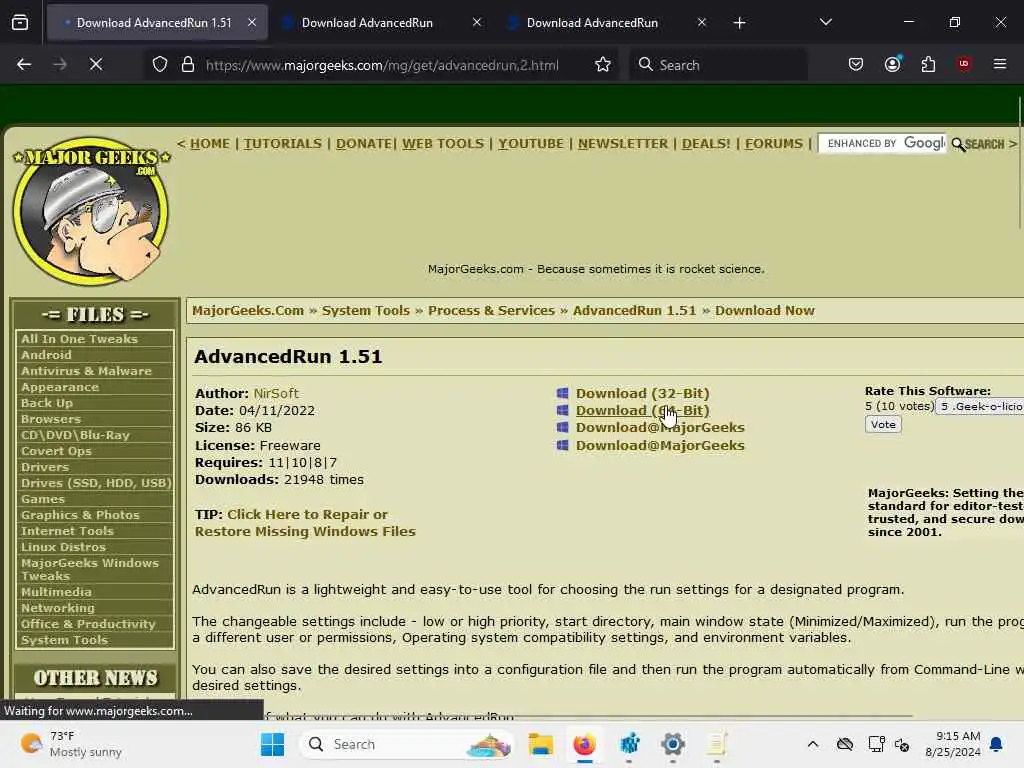Click the Vote button

pyautogui.click(x=883, y=424)
